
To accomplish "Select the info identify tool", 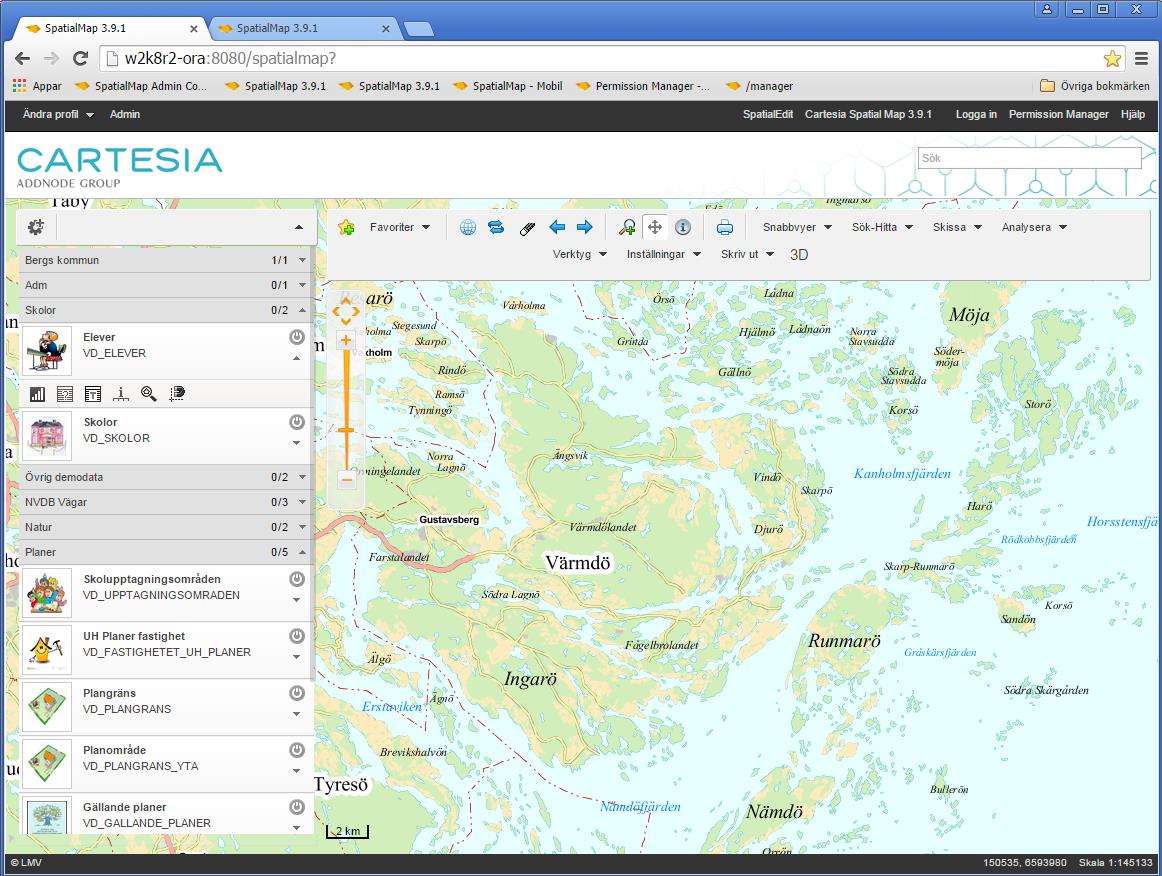I will tap(683, 228).
